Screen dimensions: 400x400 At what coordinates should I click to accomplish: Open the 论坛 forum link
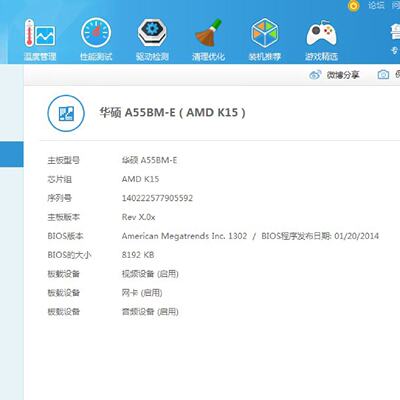pos(376,5)
